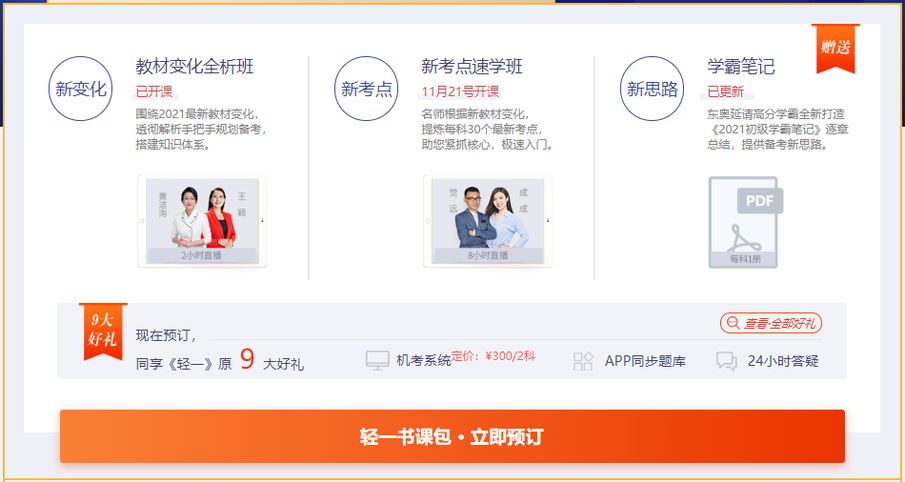The width and height of the screenshot is (905, 482).
Task: Open the 8小时直播 teacher thumbnail
Action: point(487,221)
